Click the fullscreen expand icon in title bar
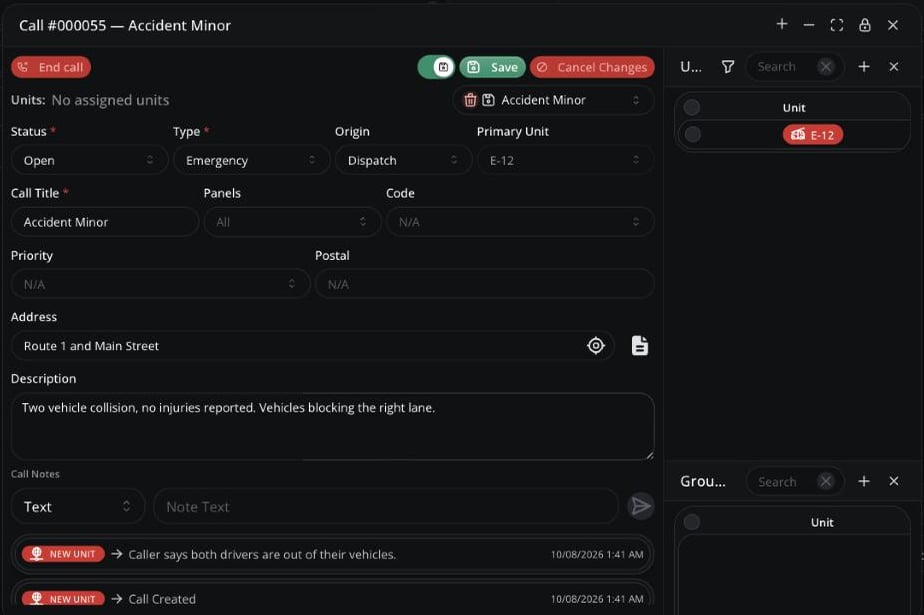This screenshot has height=615, width=924. pos(837,25)
